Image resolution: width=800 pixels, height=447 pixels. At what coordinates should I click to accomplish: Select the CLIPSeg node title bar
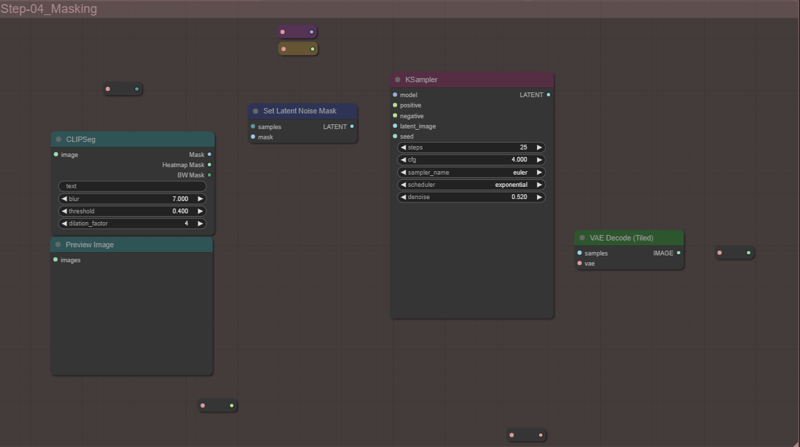coord(133,139)
